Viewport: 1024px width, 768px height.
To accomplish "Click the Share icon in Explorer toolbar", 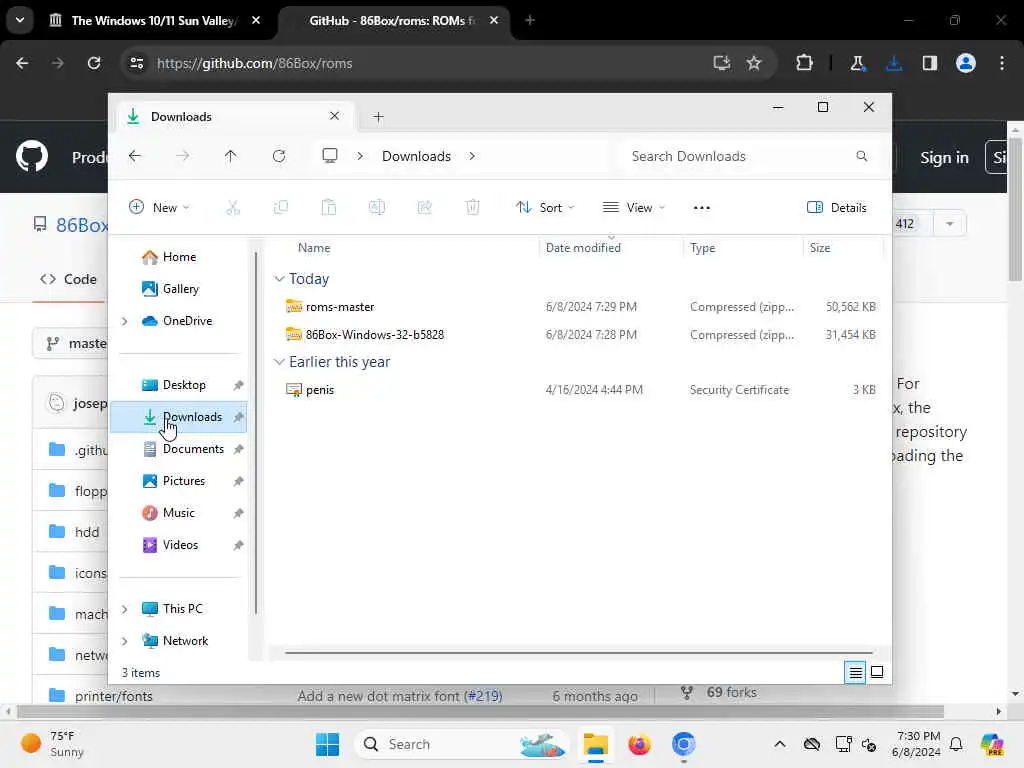I will (424, 208).
